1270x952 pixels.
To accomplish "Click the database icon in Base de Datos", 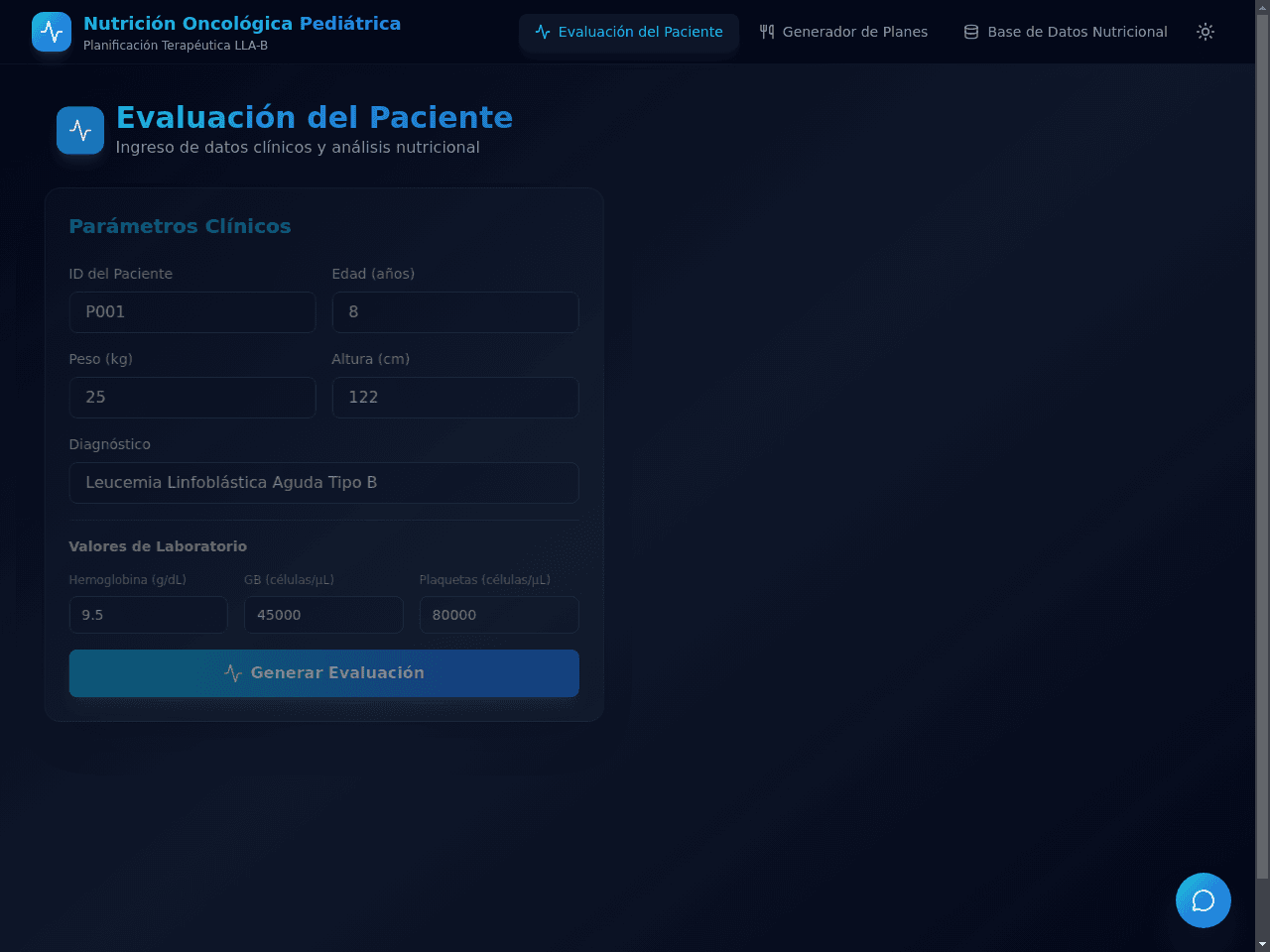I will [x=971, y=32].
